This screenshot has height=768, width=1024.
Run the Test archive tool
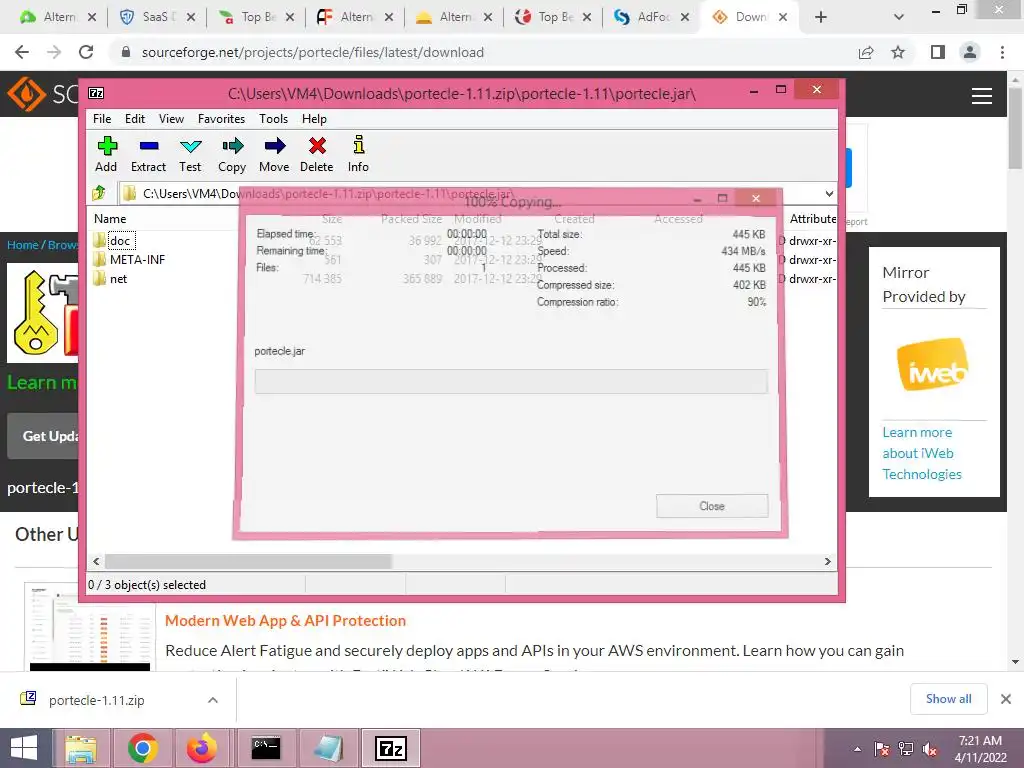190,154
